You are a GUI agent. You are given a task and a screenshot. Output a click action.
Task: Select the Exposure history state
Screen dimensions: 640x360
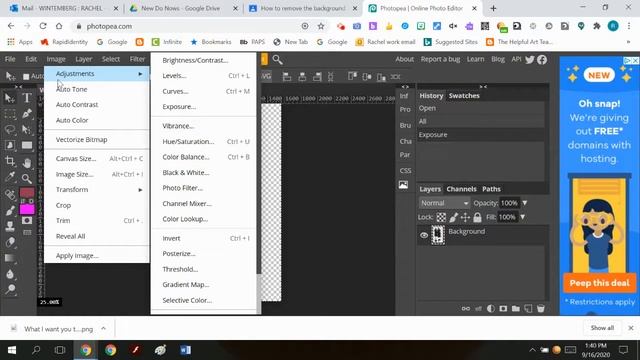pos(481,135)
